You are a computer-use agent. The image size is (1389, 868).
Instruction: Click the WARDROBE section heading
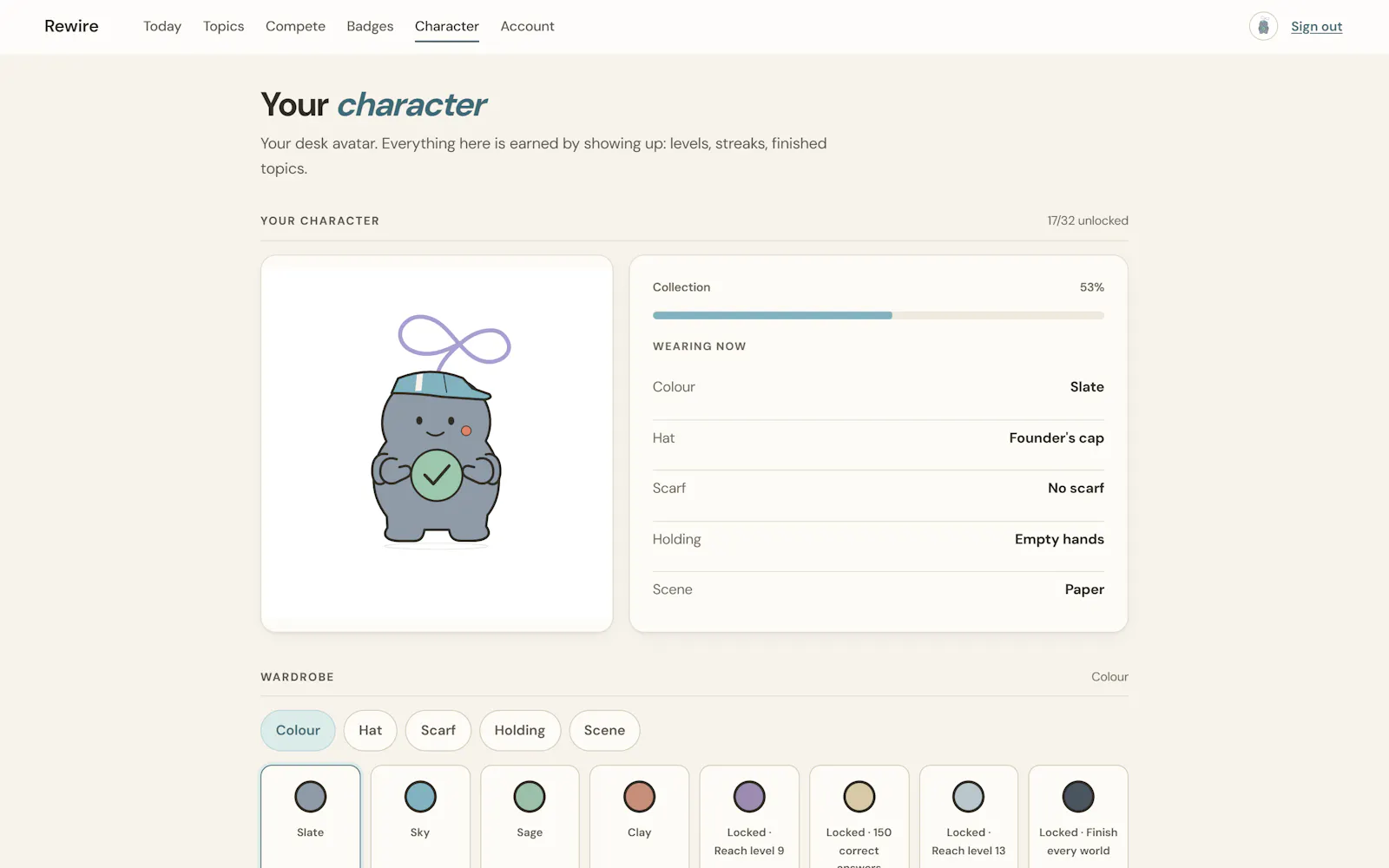pyautogui.click(x=297, y=677)
